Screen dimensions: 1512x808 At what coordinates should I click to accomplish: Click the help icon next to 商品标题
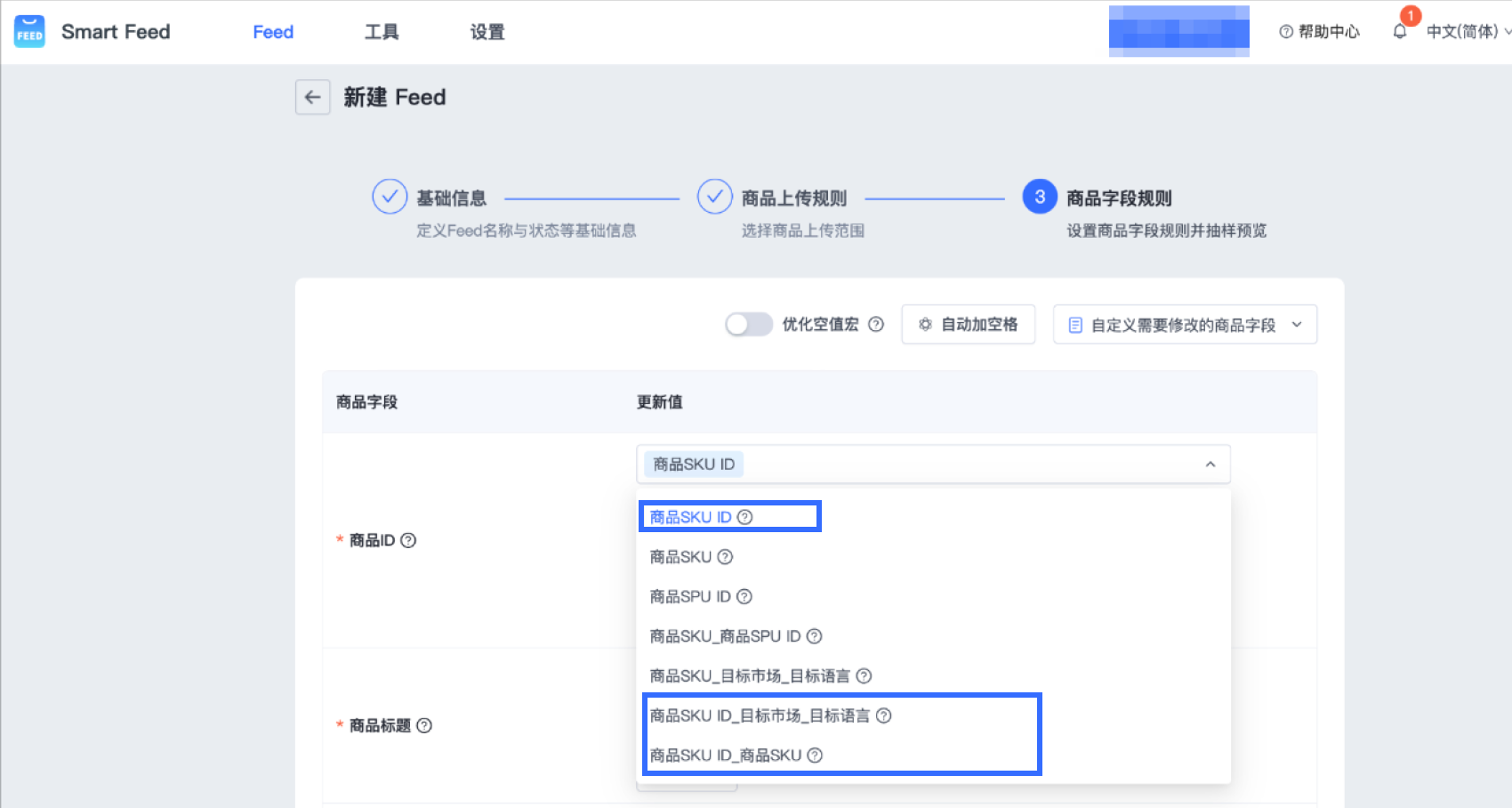424,725
